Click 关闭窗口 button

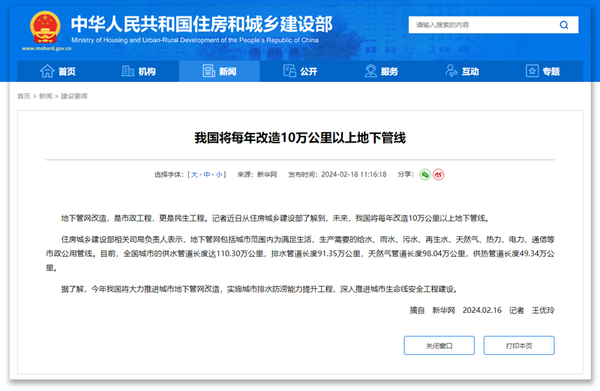point(439,345)
